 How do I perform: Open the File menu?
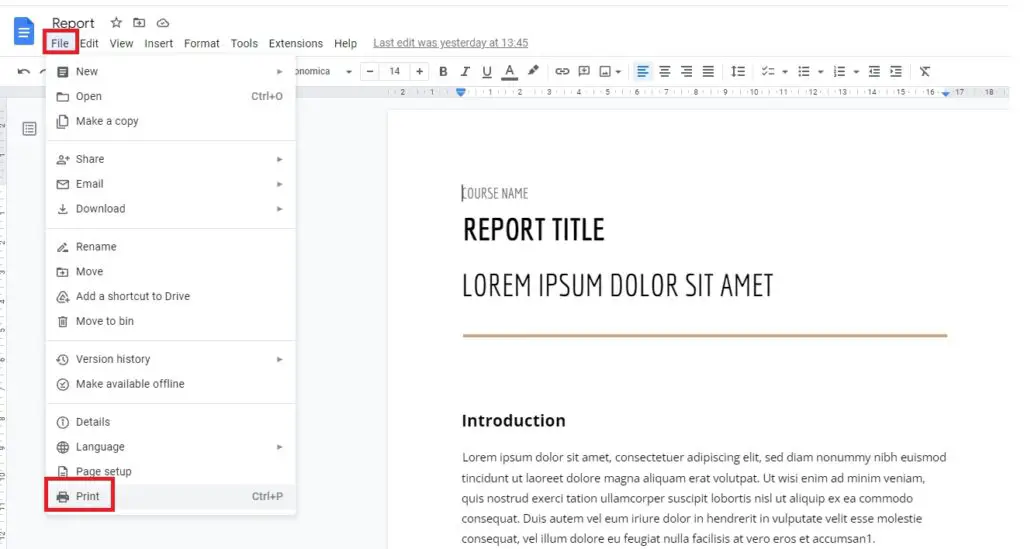click(x=60, y=43)
